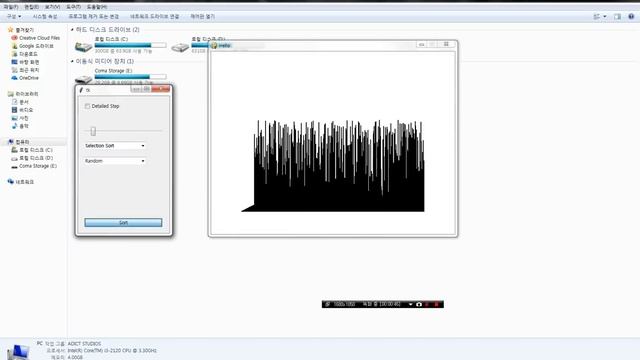This screenshot has width=640, height=360.
Task: Click the change view icon in Explorer
Action: tap(597, 16)
